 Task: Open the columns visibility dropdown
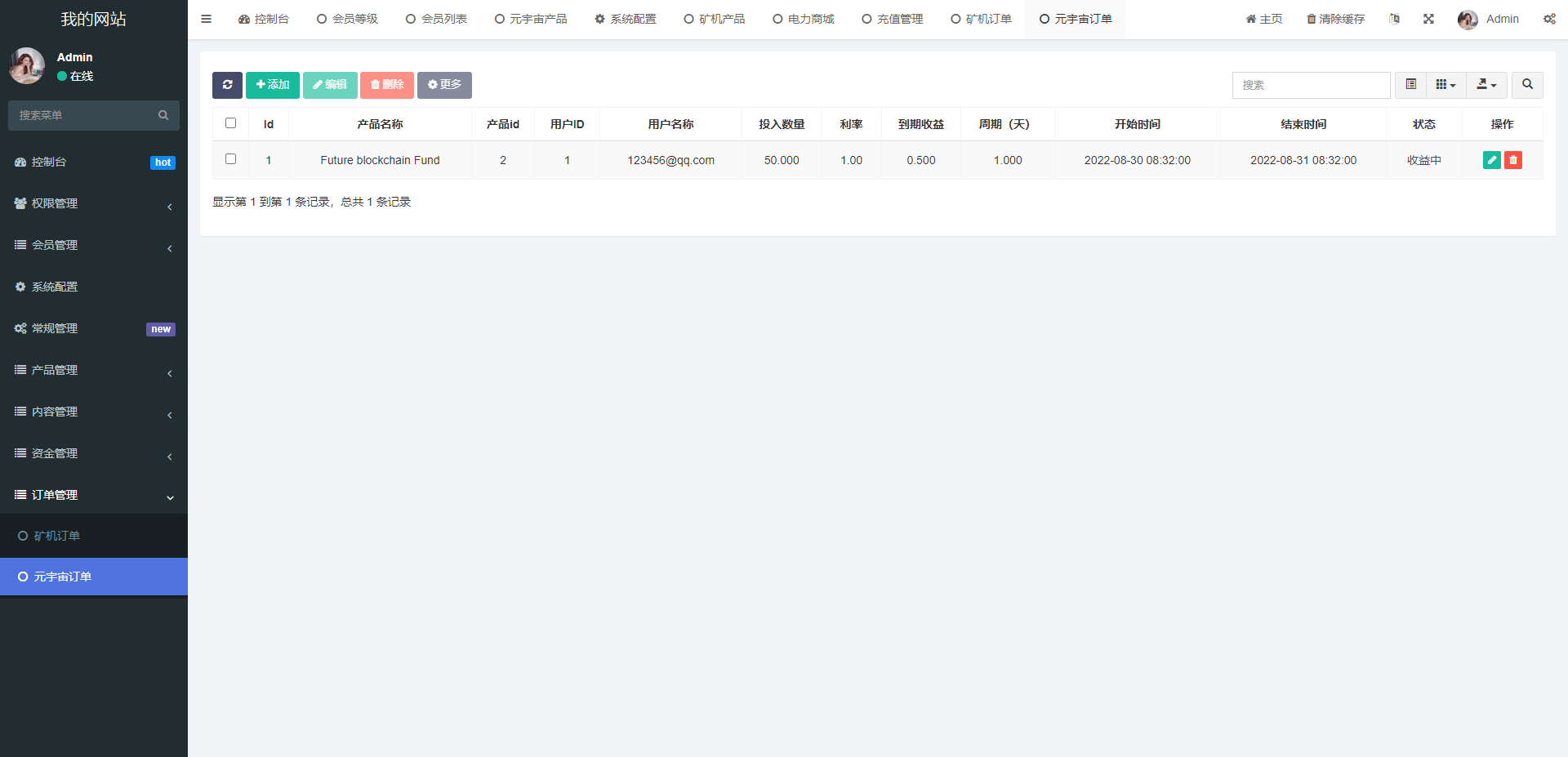[x=1445, y=84]
